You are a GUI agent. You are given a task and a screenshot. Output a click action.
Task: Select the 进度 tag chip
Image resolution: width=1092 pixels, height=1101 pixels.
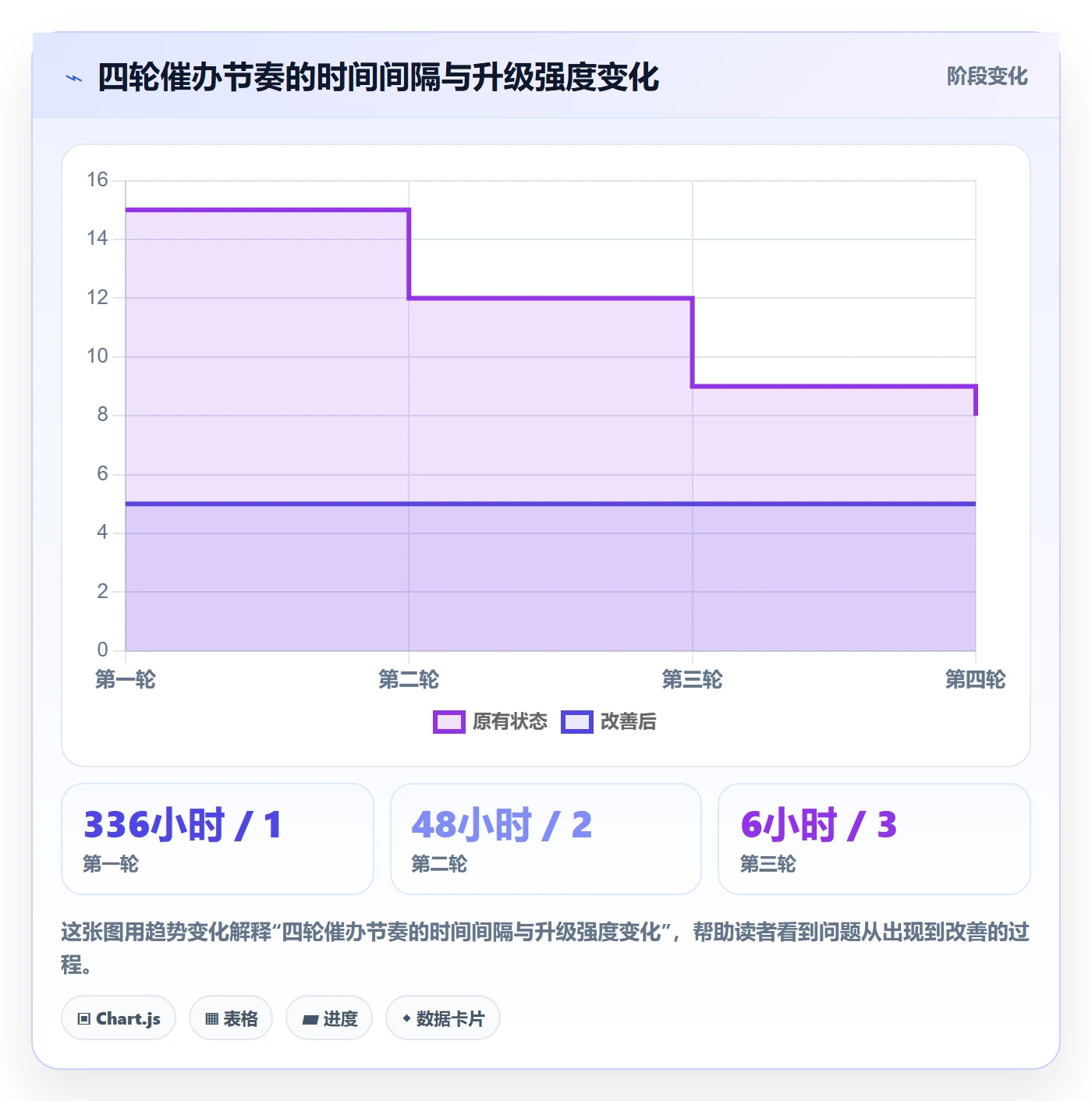tap(329, 1018)
